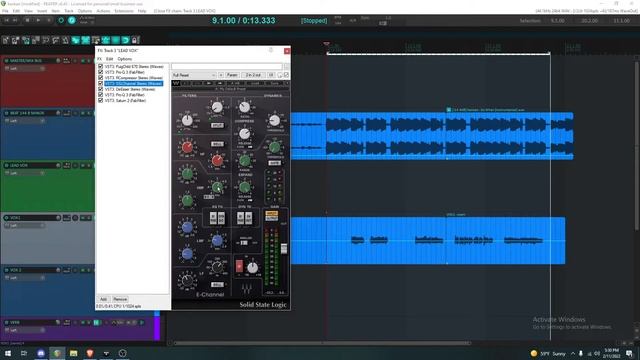Open Project settings from the toolbar
The width and height of the screenshot is (640, 360).
36,40
